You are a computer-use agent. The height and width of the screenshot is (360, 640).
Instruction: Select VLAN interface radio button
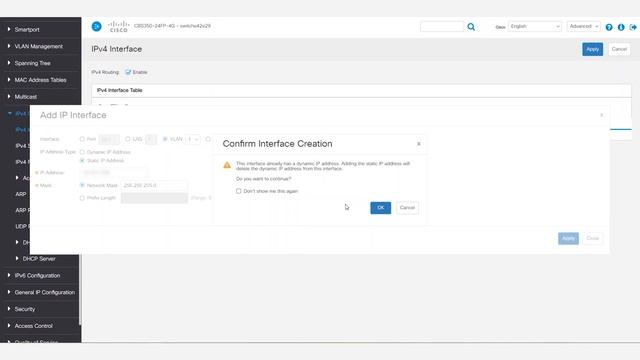(x=165, y=139)
